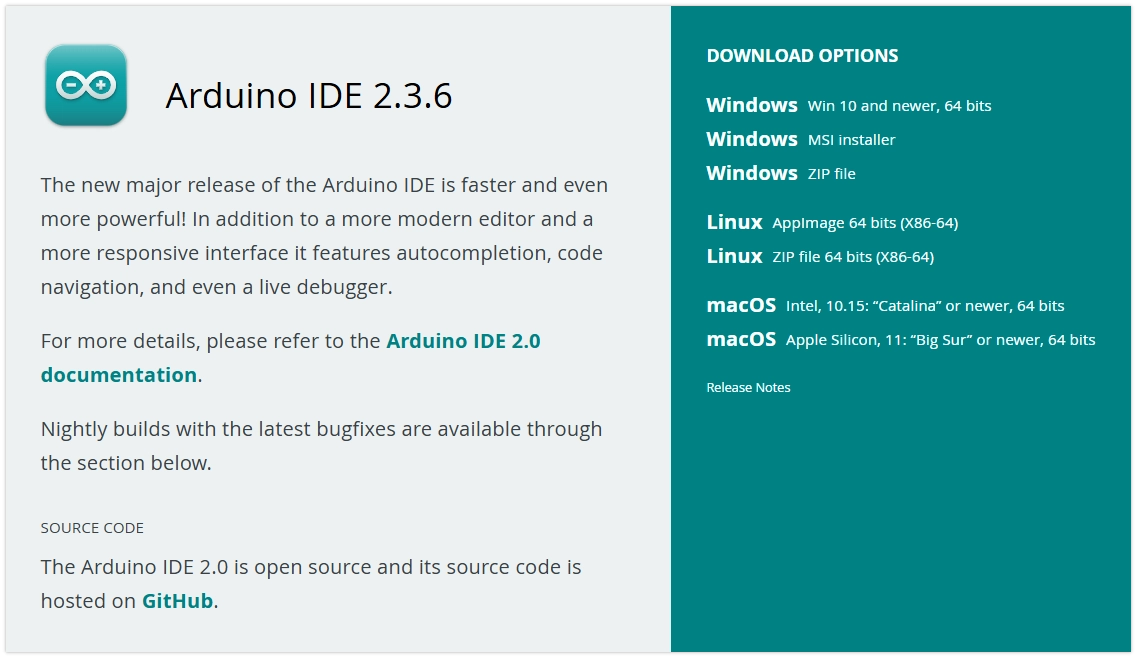Open the Arduino IDE 2.0 documentation link
This screenshot has width=1137, height=658.
464,340
